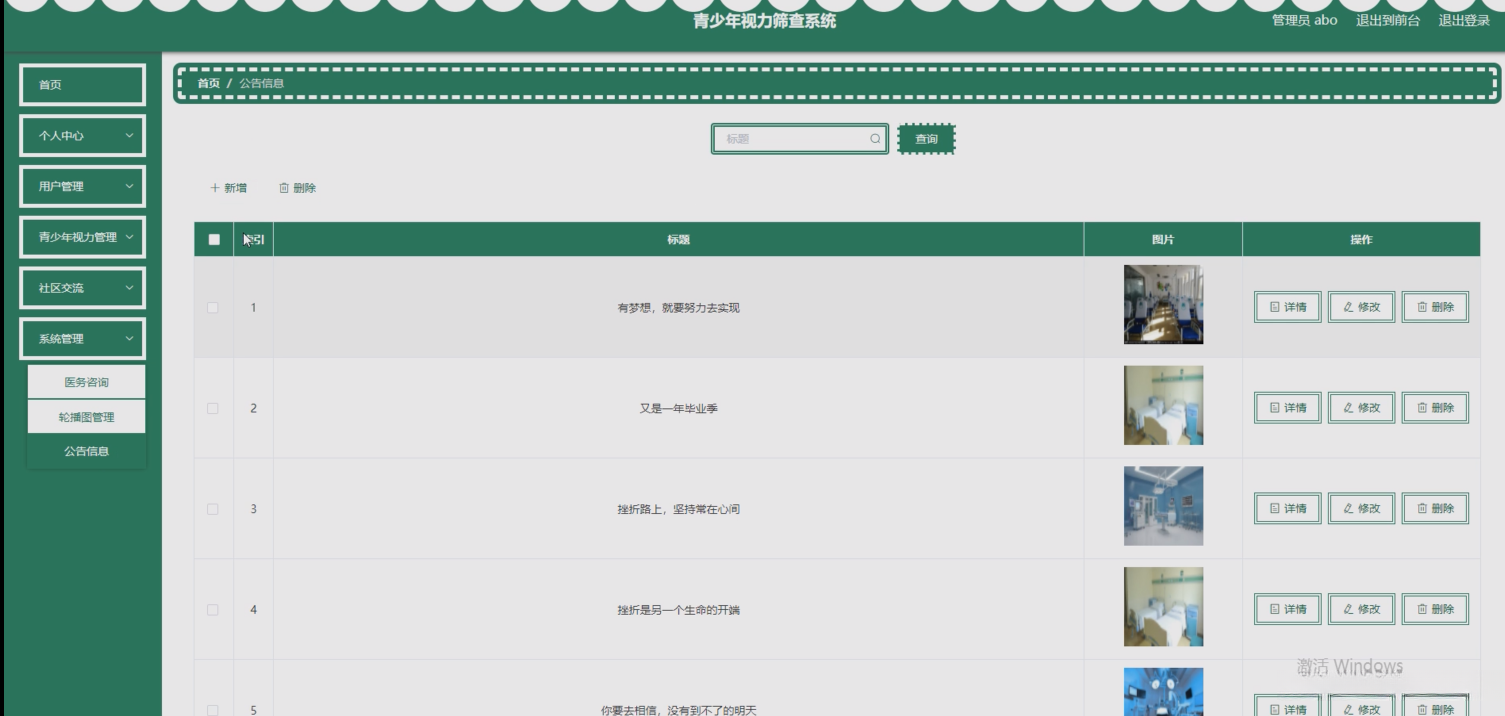
Task: Click the search magnifier icon in title field
Action: (875, 139)
